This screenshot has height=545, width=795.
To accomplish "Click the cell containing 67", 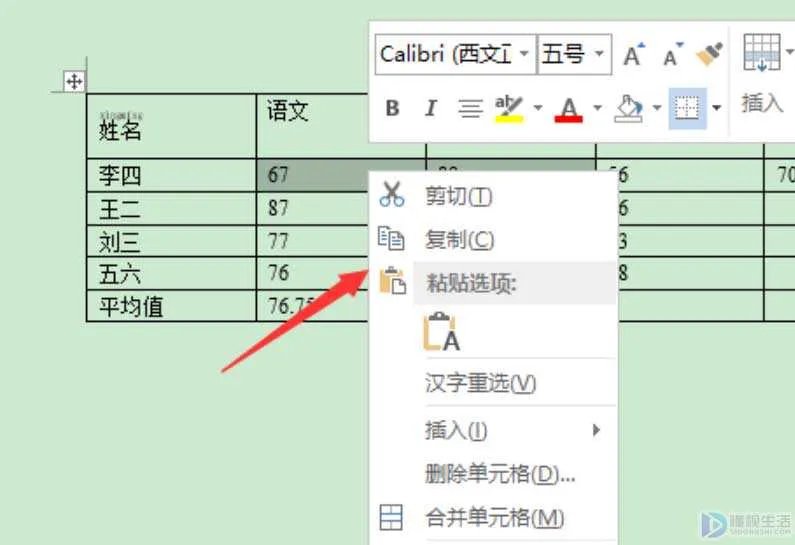I will (x=313, y=175).
